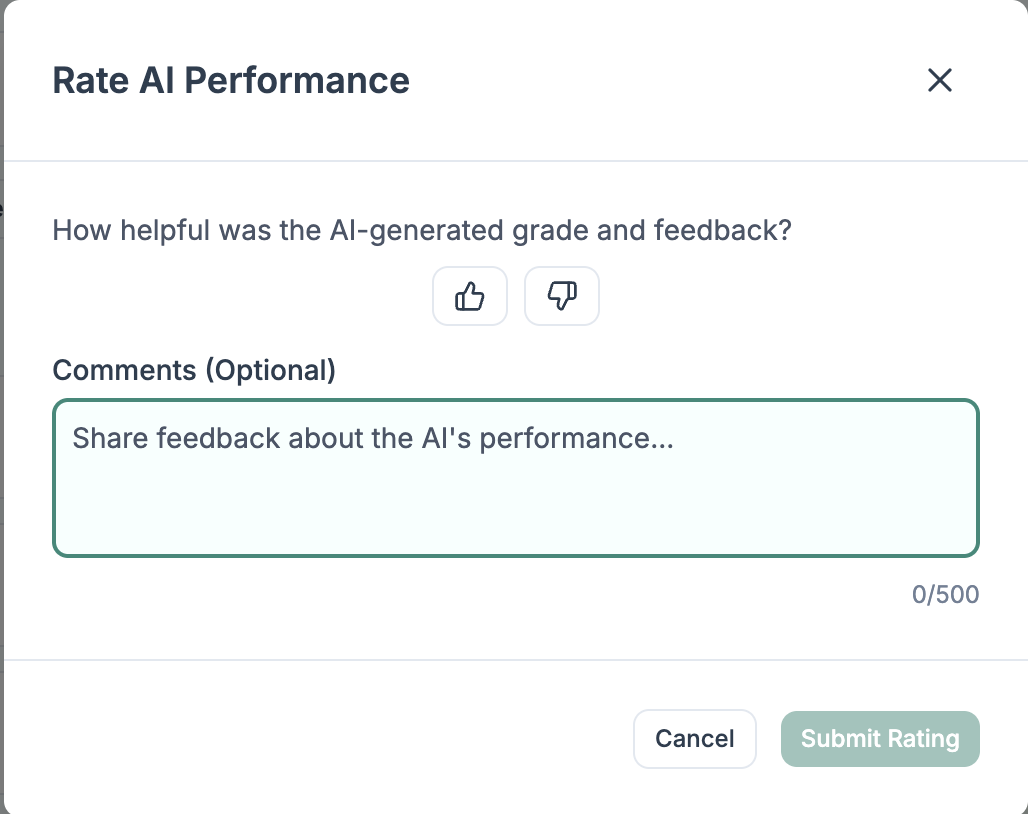The image size is (1028, 814).
Task: Close the Rate AI Performance dialog
Action: [x=939, y=80]
